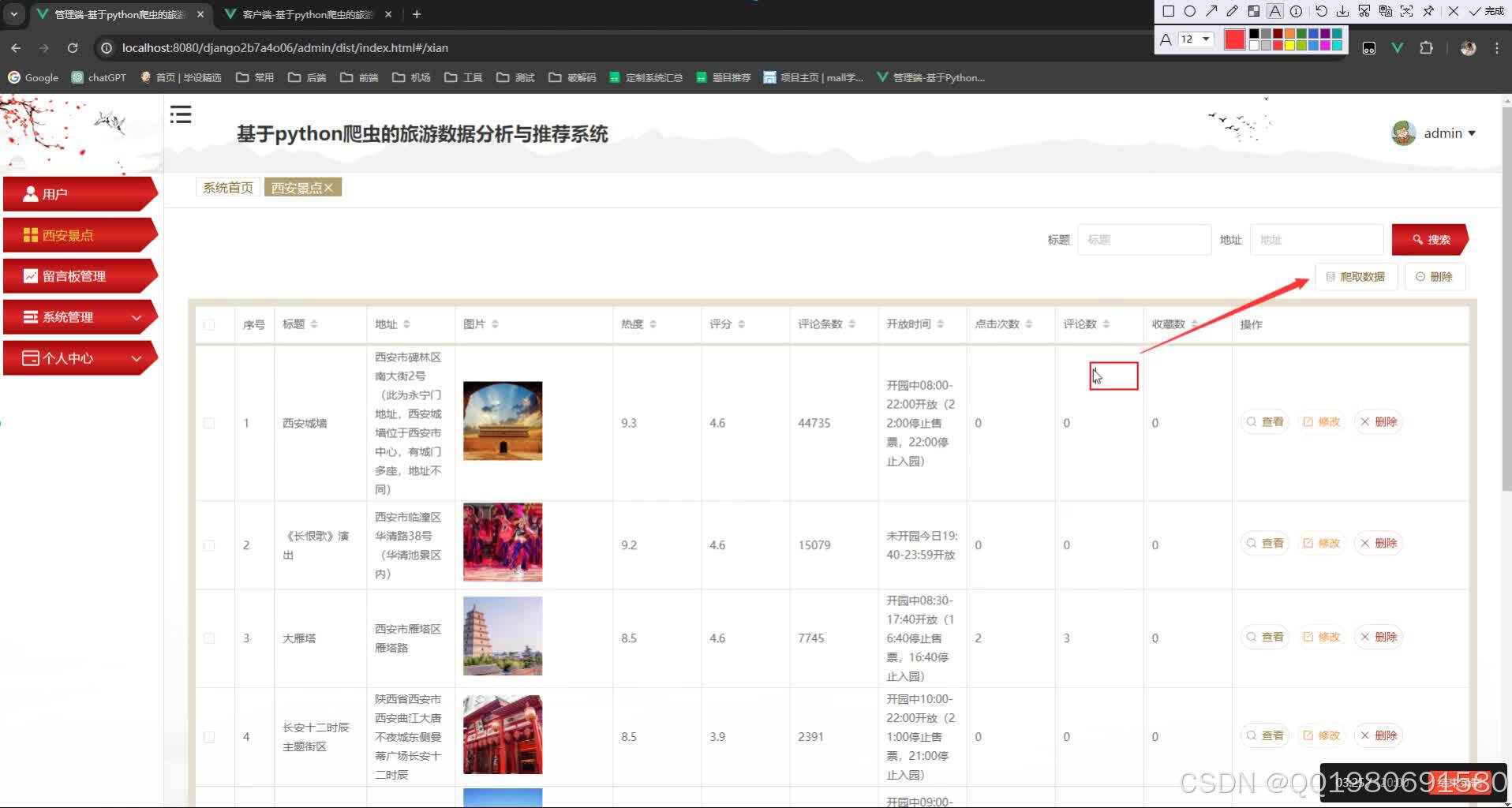Screen dimensions: 1512x808
Task: Pick the black color swatch
Action: coord(1254,34)
